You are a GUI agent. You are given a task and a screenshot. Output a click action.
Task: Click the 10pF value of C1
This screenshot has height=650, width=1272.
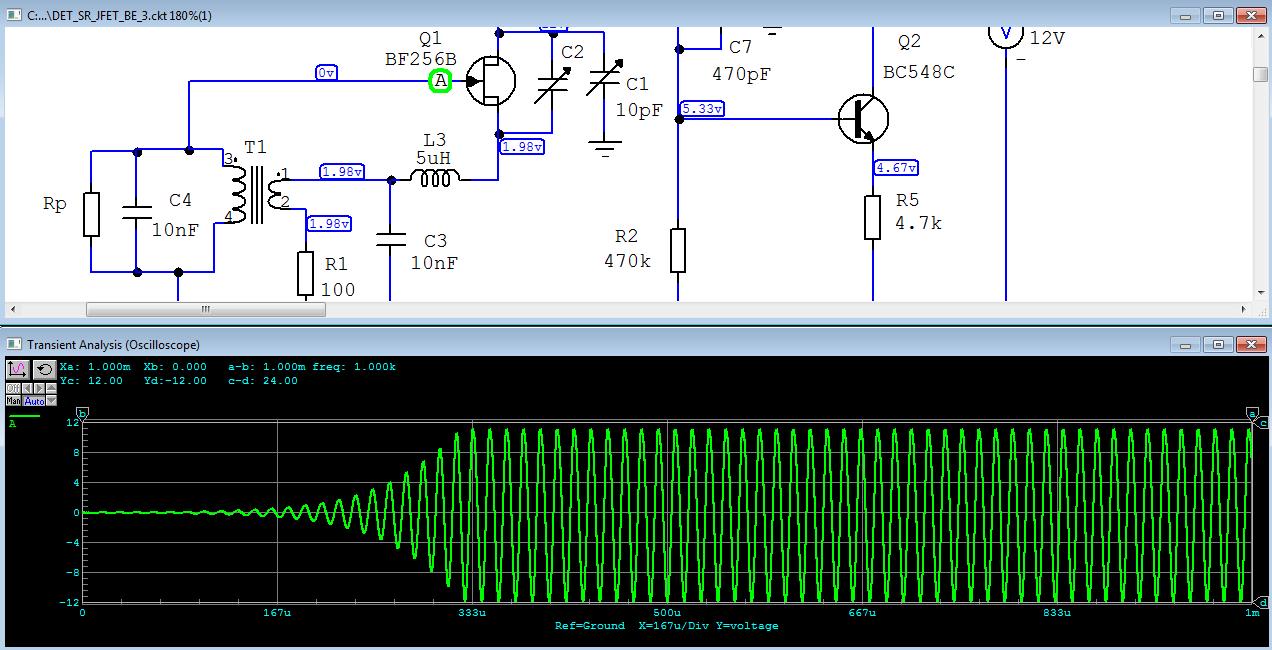[x=638, y=110]
